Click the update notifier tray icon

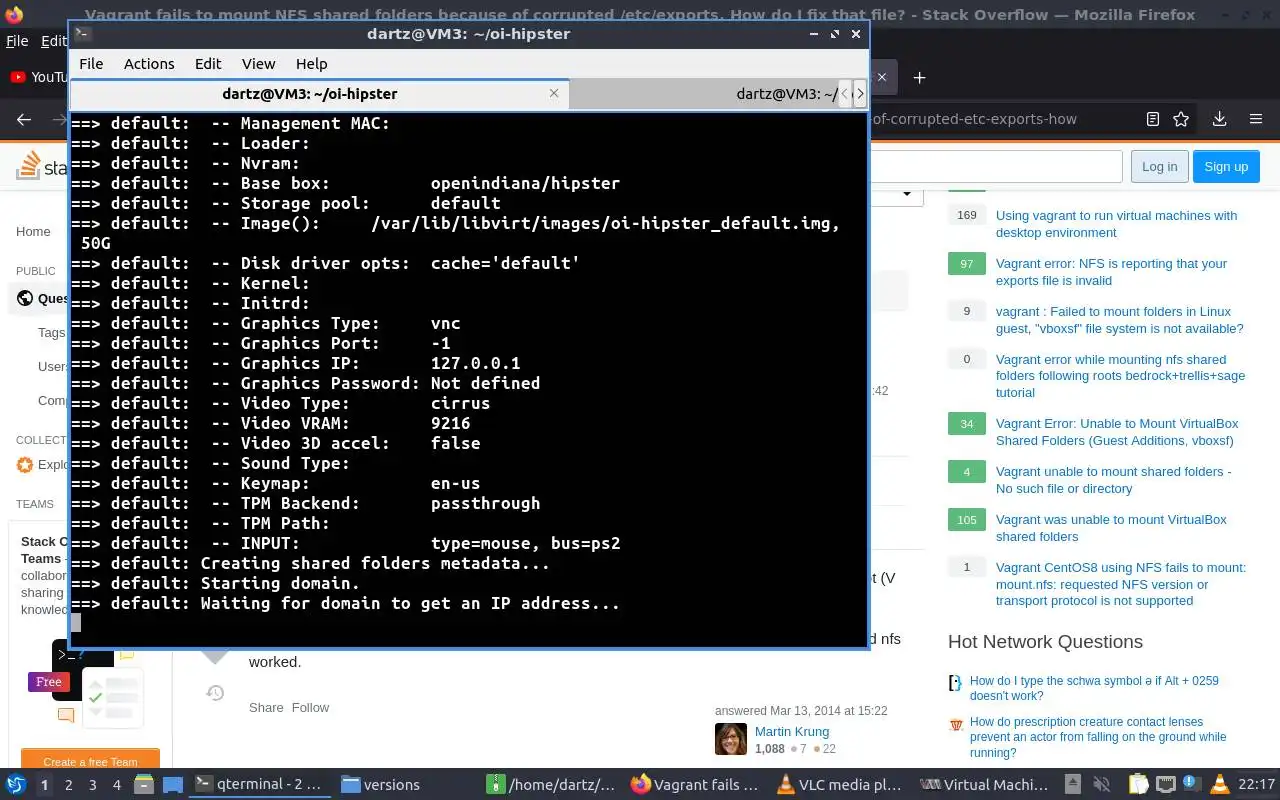(x=1192, y=785)
